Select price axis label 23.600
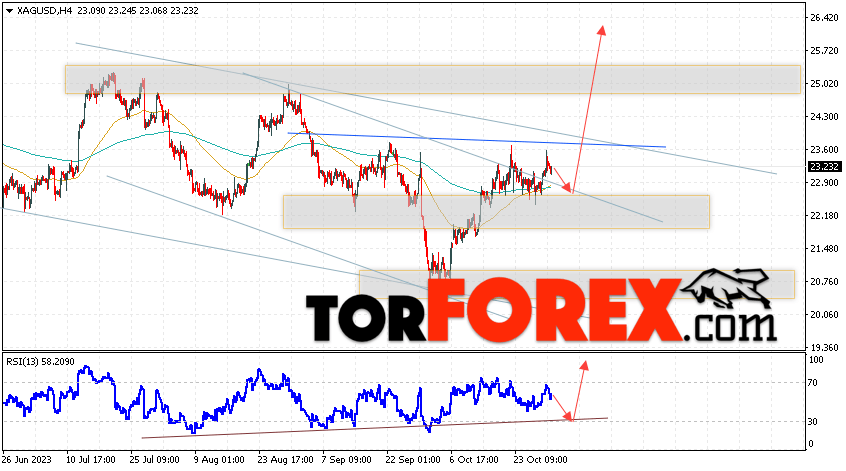 coord(824,149)
